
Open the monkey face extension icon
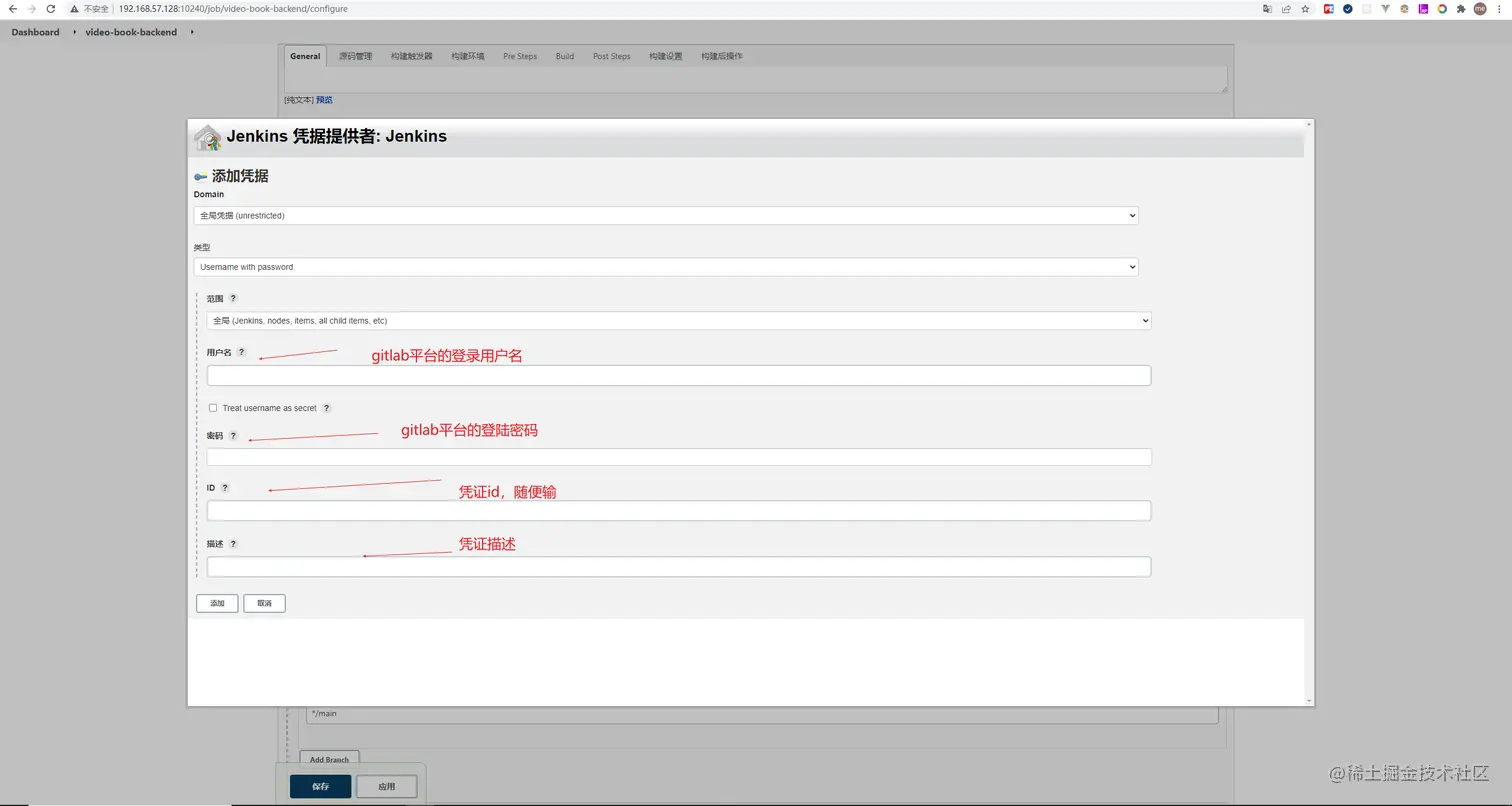coord(1404,9)
